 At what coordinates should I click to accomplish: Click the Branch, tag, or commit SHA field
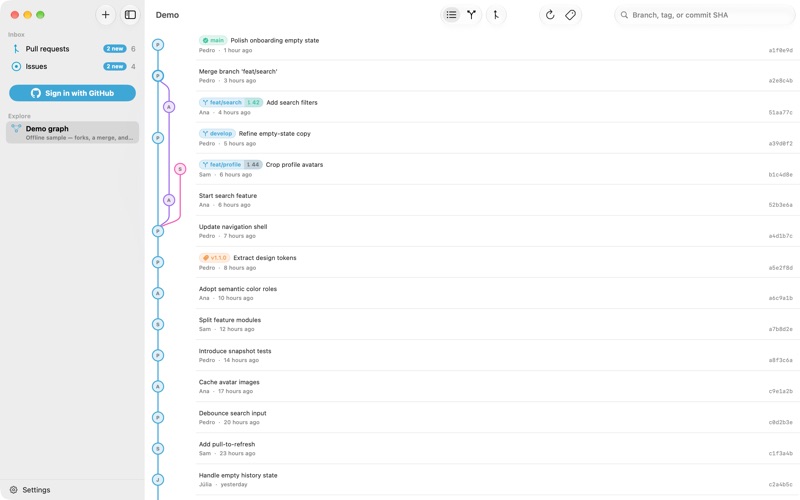click(x=704, y=15)
